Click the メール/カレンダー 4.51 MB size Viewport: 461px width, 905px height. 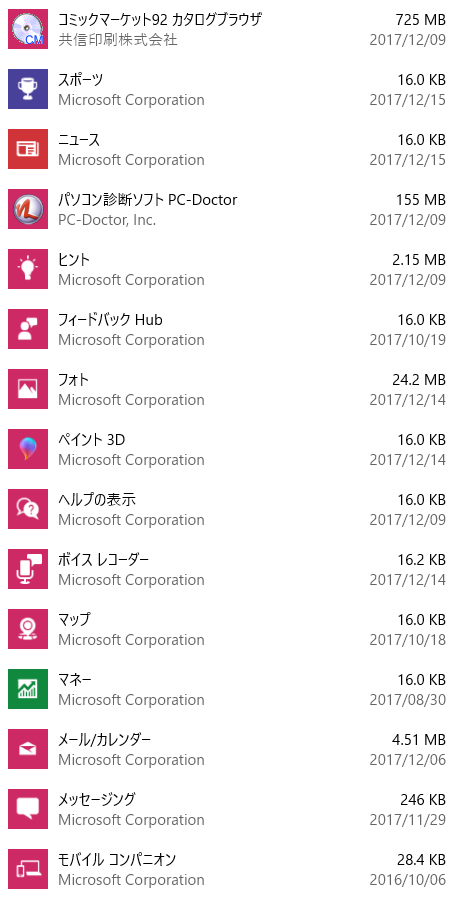(418, 740)
